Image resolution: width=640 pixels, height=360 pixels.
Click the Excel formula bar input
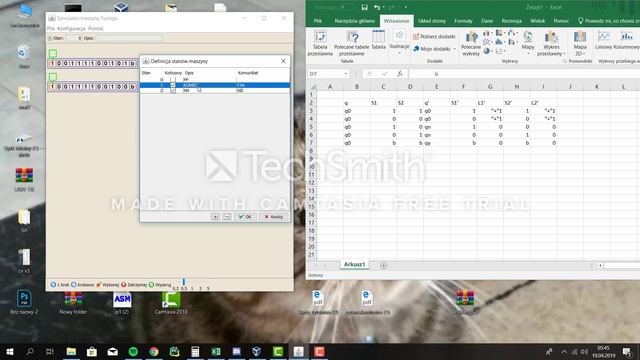point(524,74)
